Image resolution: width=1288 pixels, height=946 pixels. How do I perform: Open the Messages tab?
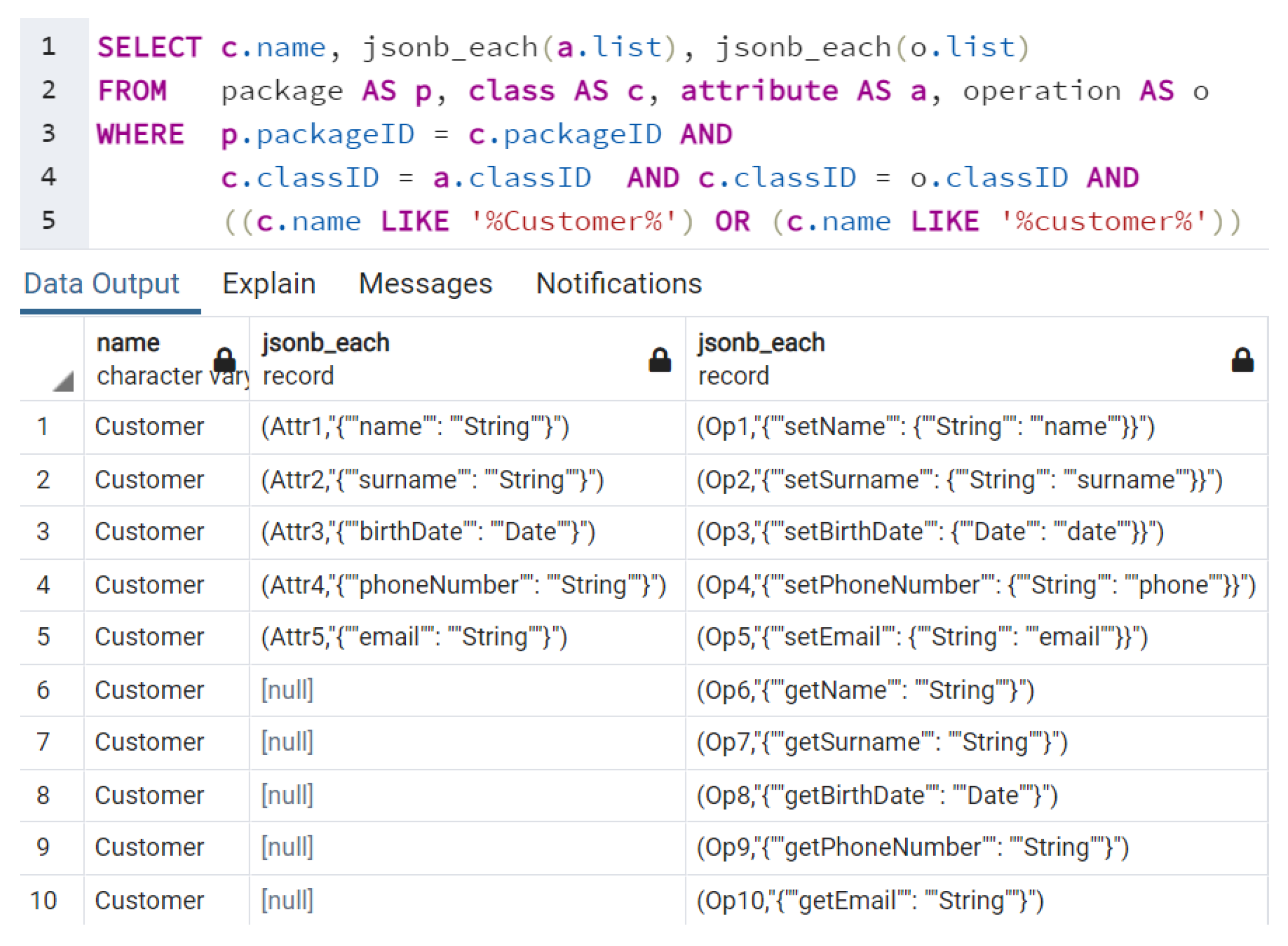[x=425, y=283]
